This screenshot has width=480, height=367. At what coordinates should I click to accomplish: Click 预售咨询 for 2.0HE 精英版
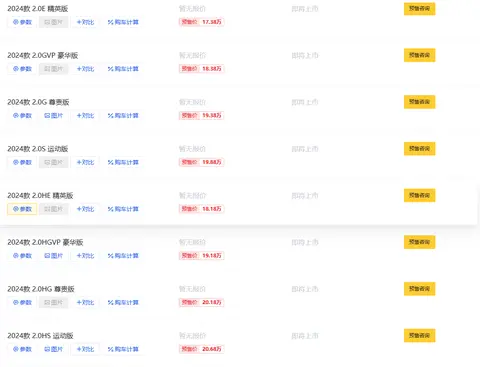(419, 195)
